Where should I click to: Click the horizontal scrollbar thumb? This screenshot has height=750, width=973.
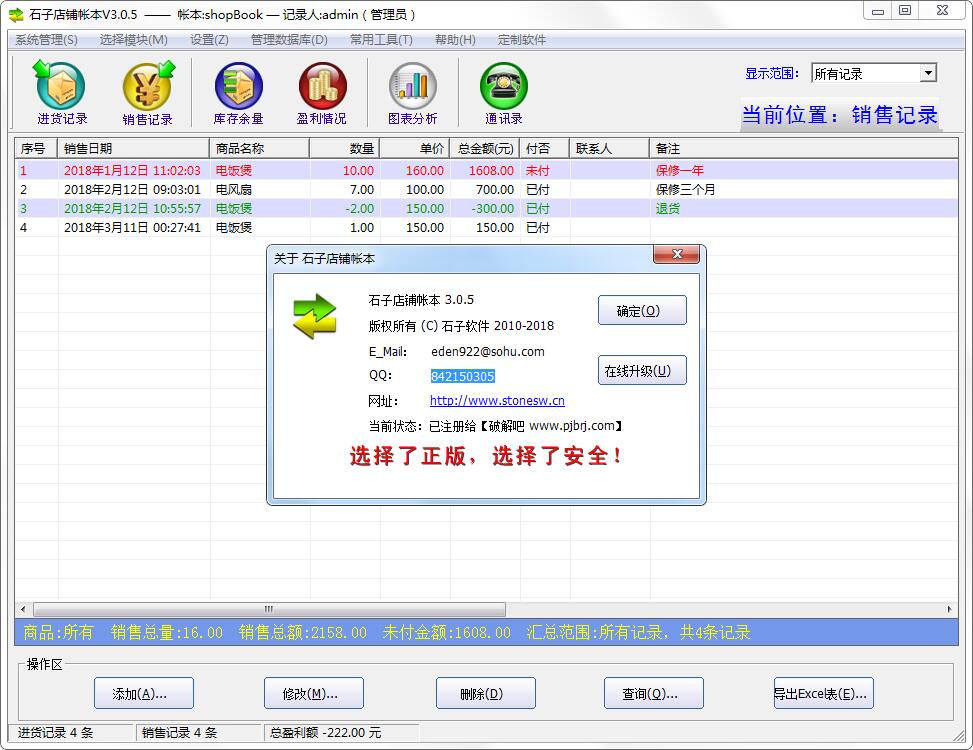click(269, 609)
